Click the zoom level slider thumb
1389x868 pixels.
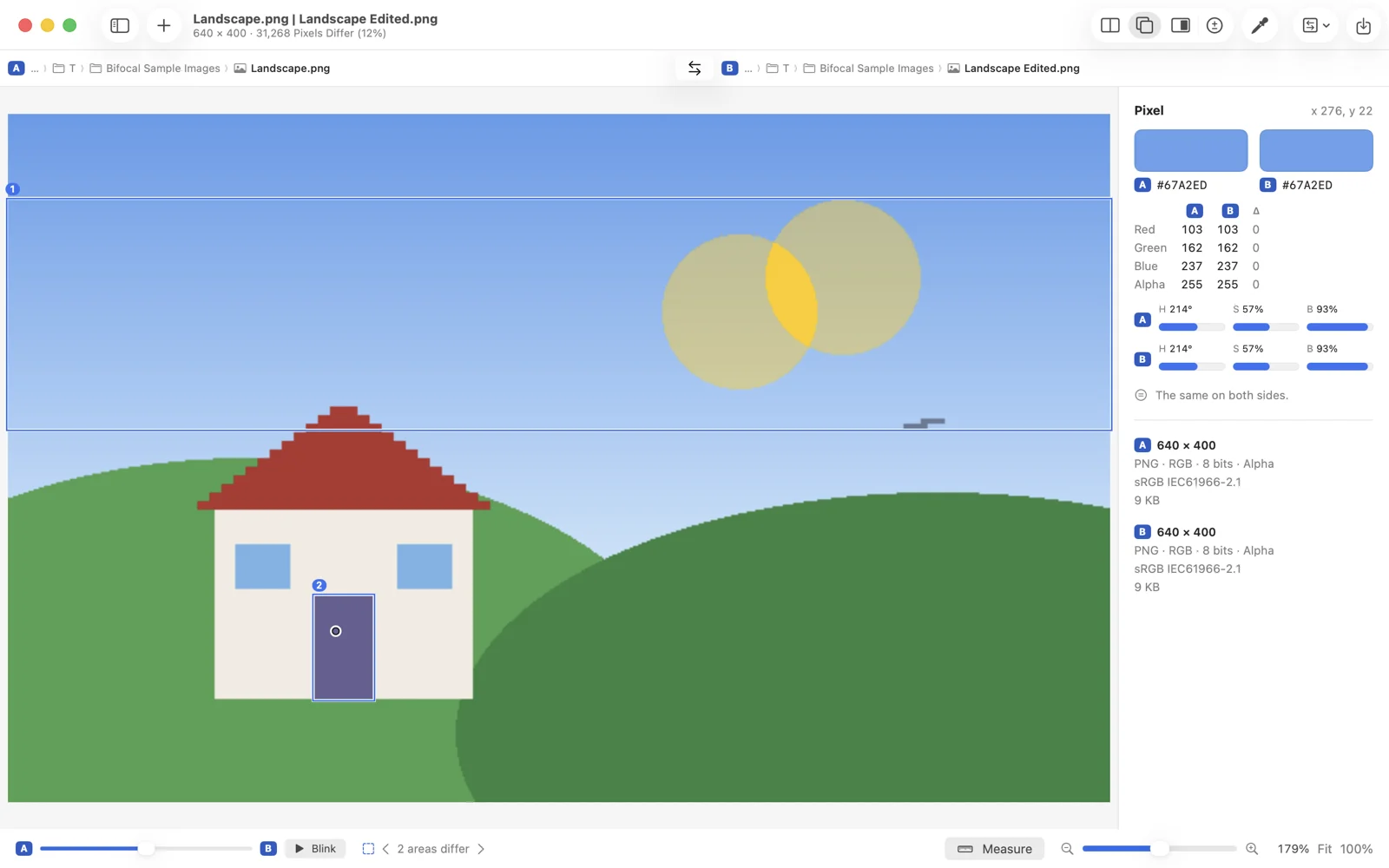tap(1159, 848)
